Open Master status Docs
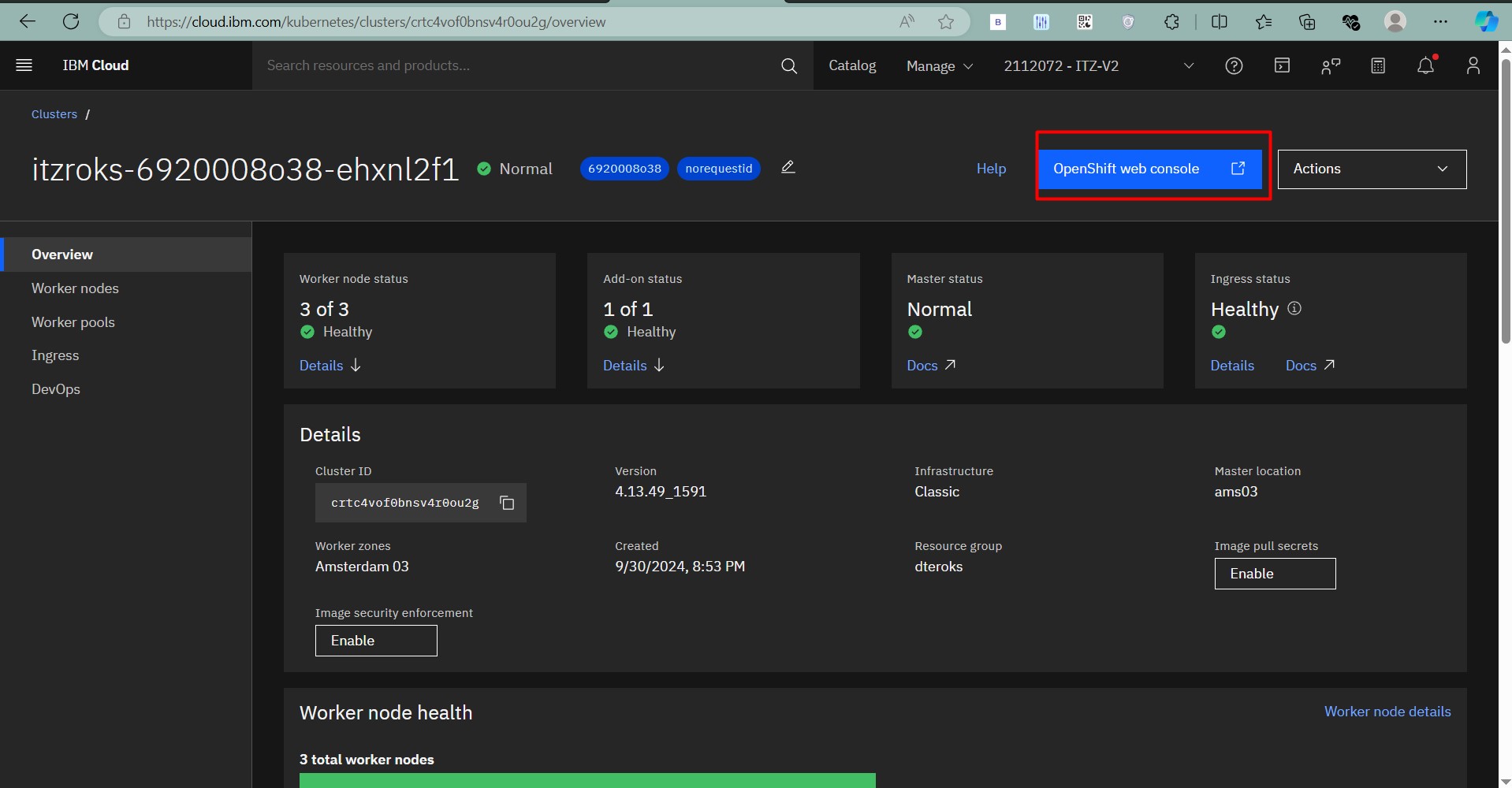1512x788 pixels. [931, 366]
